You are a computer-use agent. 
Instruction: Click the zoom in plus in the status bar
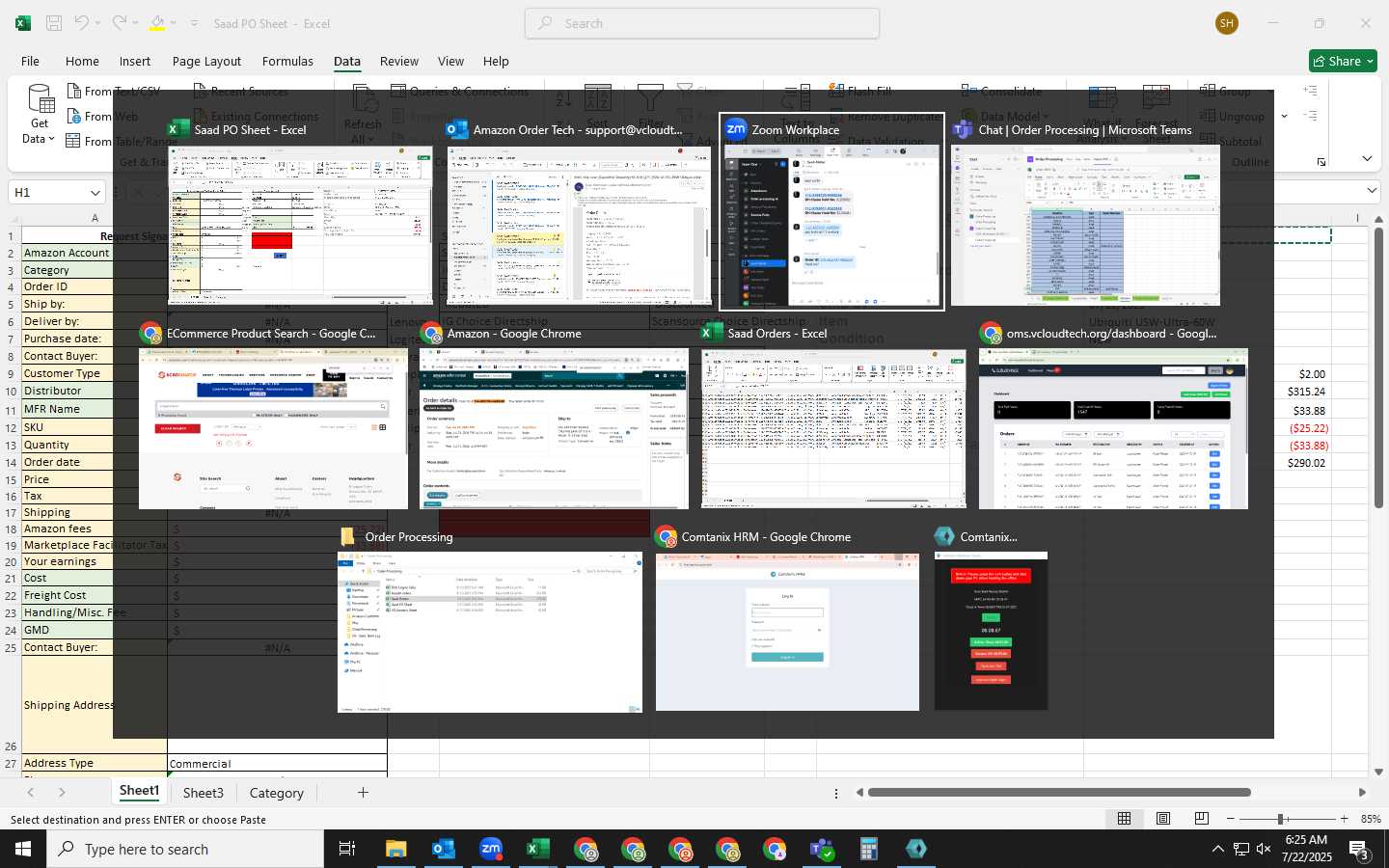point(1344,819)
